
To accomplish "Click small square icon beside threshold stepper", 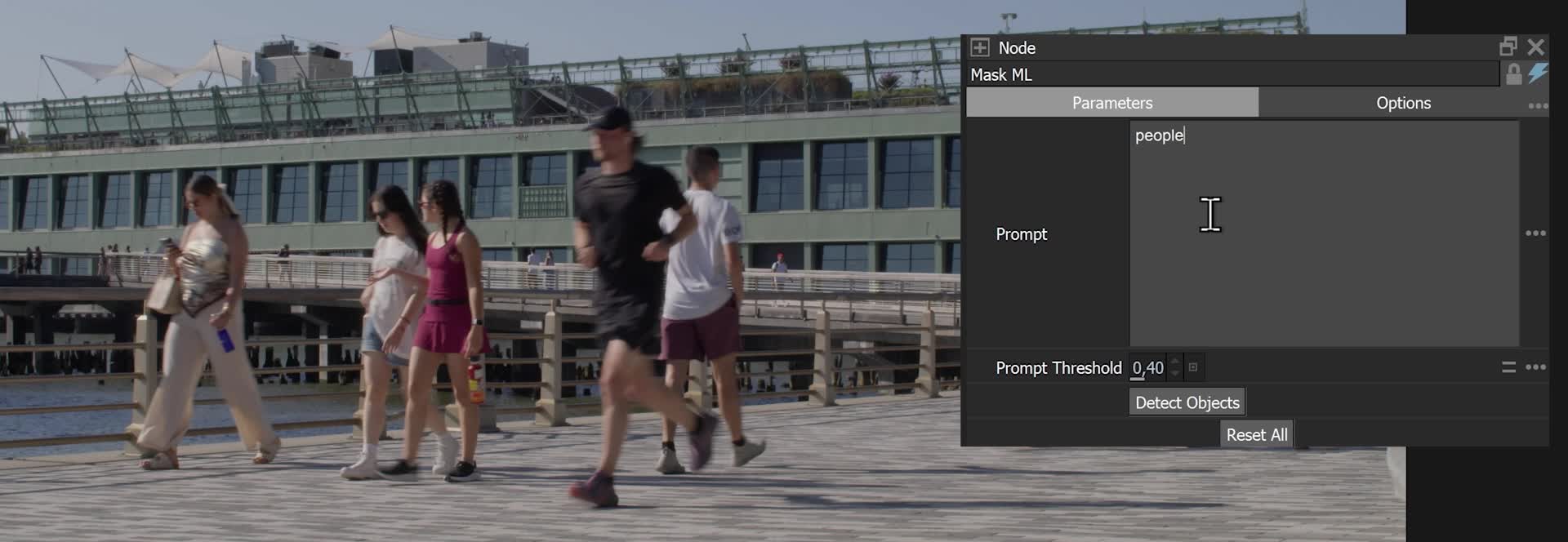I will coord(1193,367).
